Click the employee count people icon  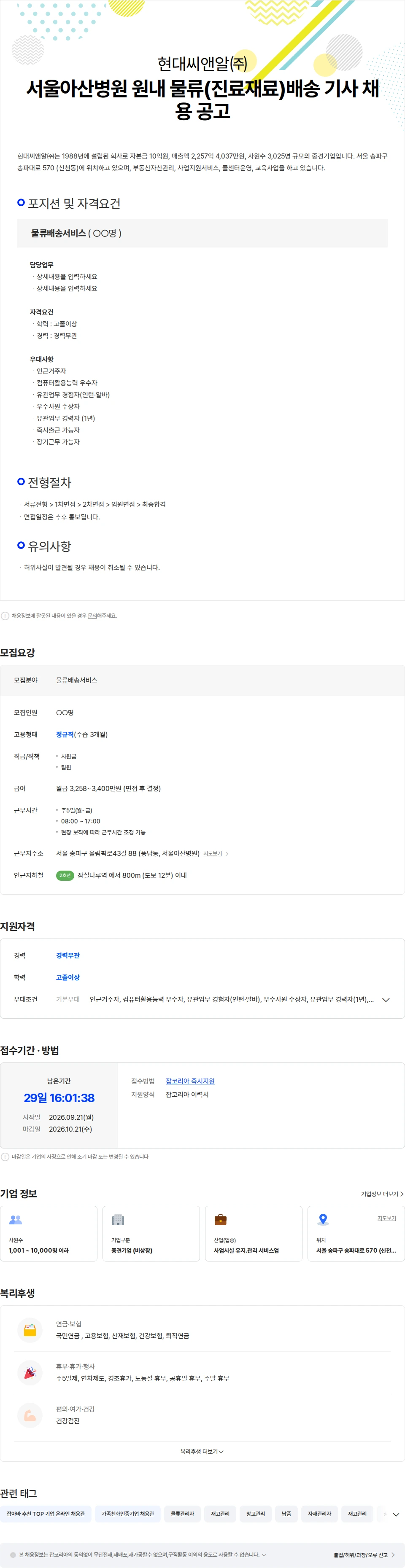pyautogui.click(x=16, y=1220)
